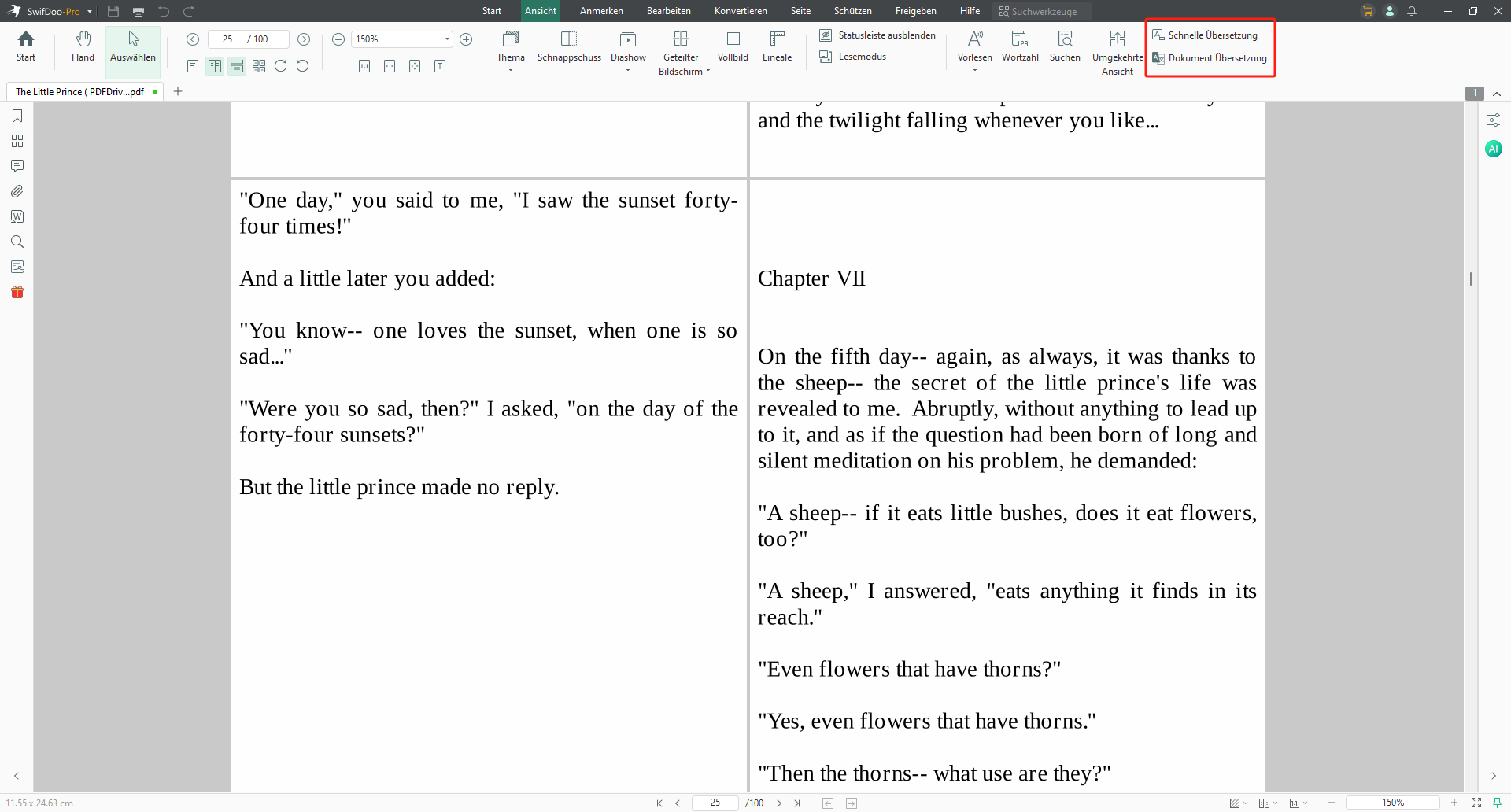Open the bookmarks sidebar panel
This screenshot has width=1511, height=812.
tap(17, 116)
